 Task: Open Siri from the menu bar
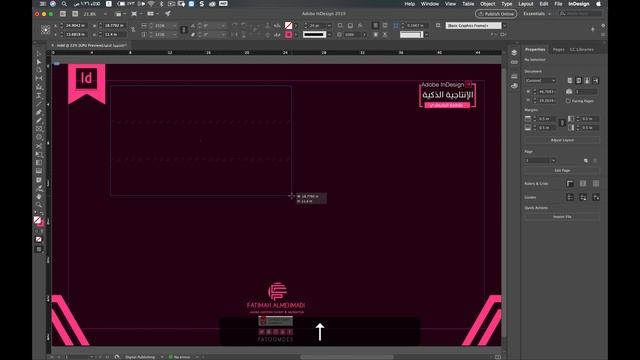coord(53,4)
